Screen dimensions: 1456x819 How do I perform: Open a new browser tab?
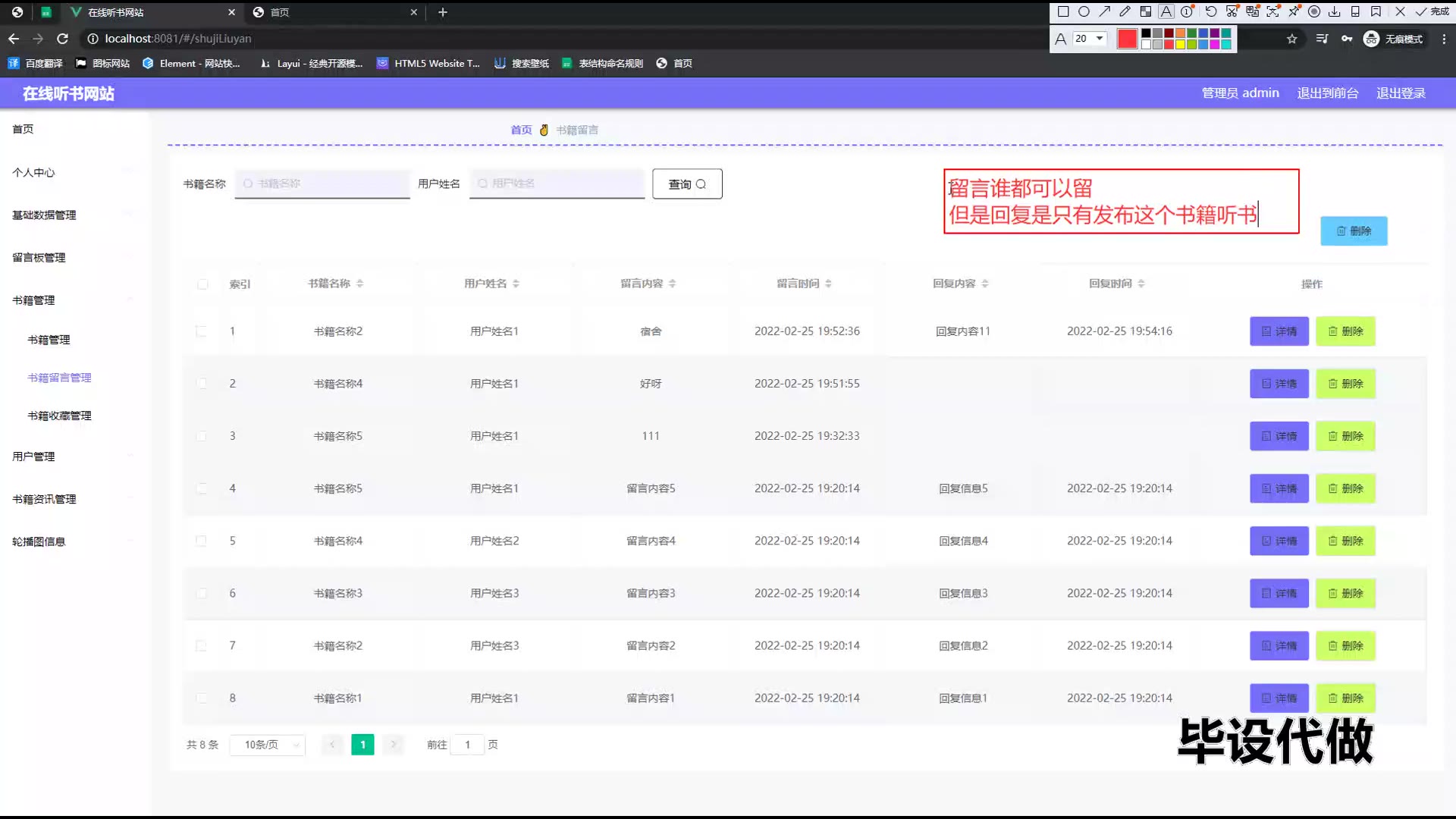click(443, 12)
